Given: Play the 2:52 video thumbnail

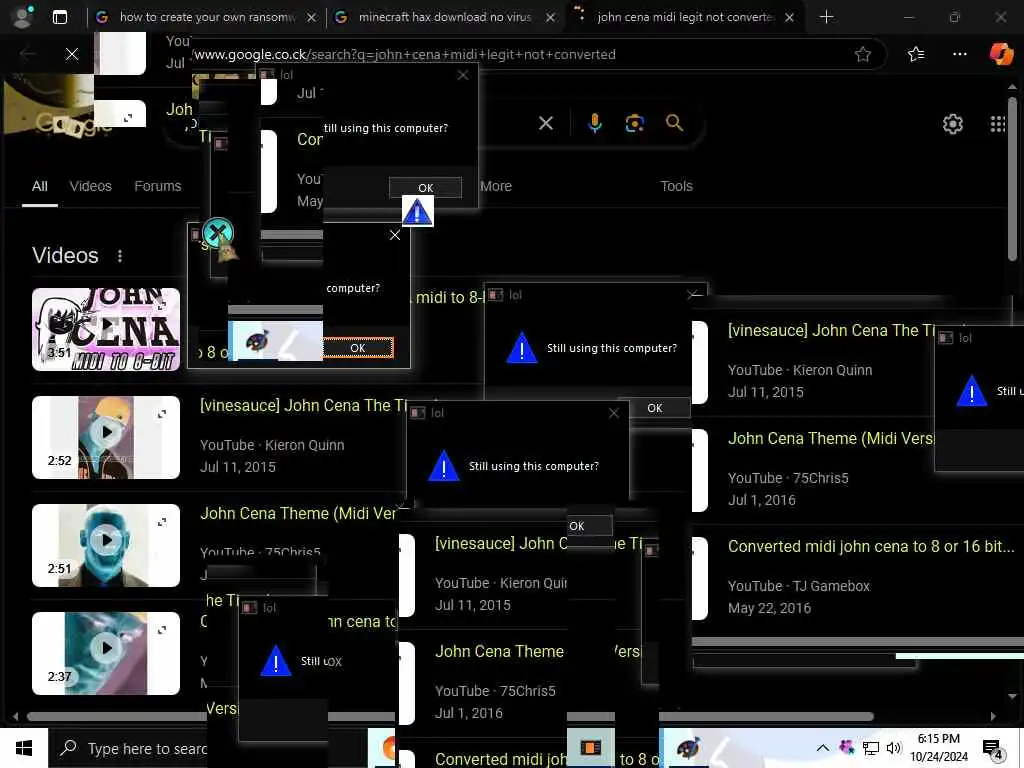Looking at the screenshot, I should tap(106, 437).
